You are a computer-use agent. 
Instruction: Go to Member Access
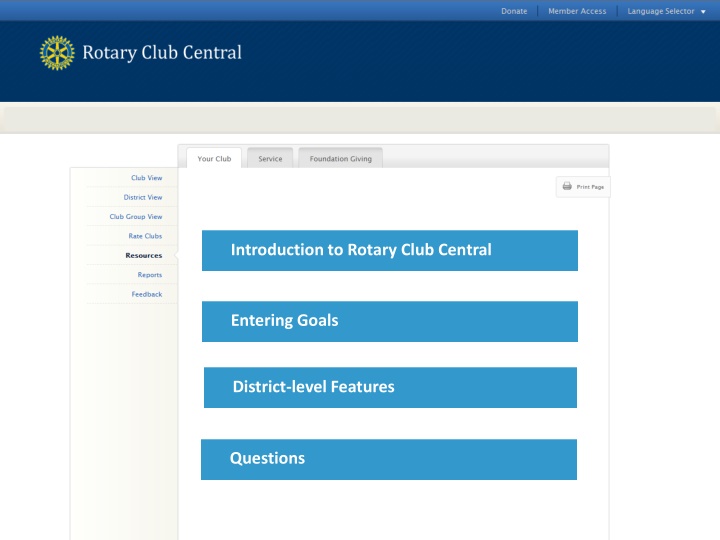577,11
